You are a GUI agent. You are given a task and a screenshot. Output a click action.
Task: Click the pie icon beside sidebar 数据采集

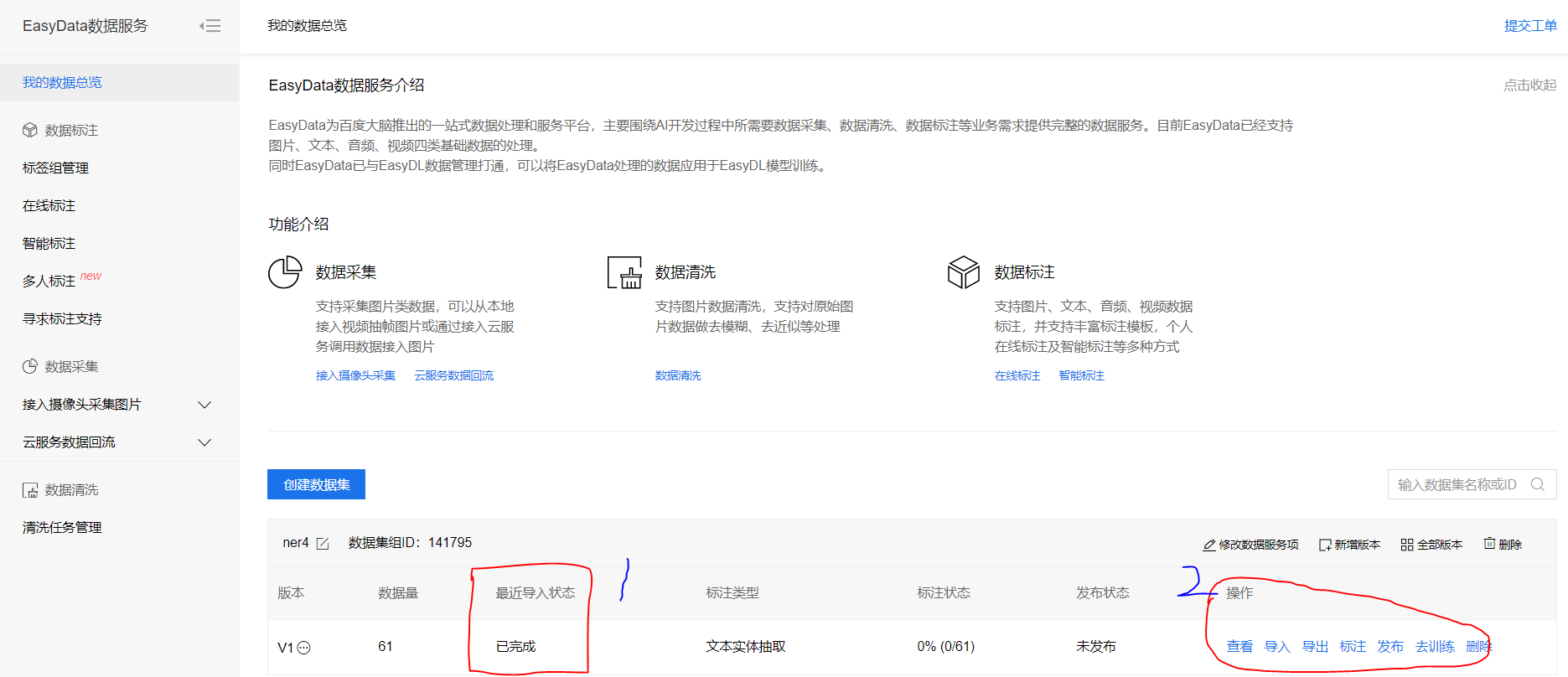pyautogui.click(x=30, y=366)
